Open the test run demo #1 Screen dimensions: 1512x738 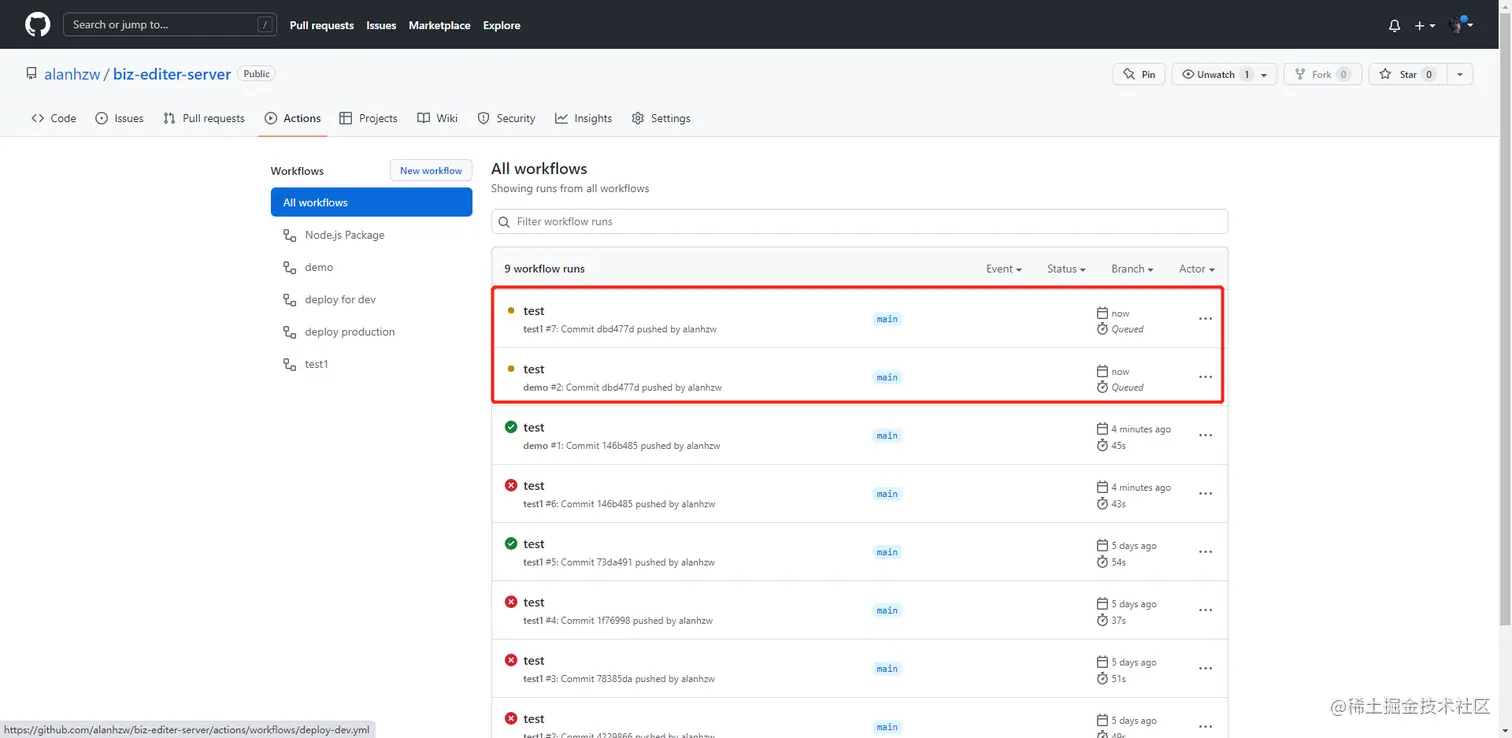[x=534, y=427]
